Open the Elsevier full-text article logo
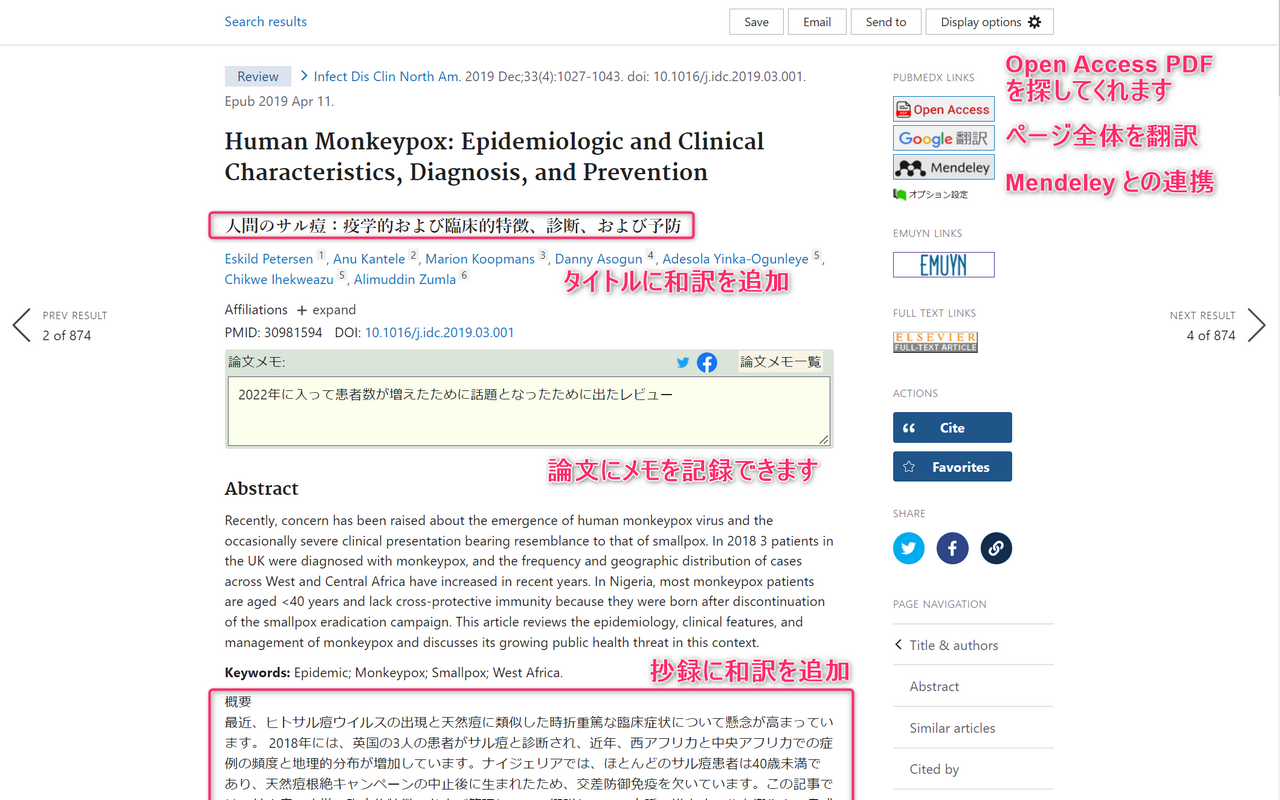Screen dimensions: 1280x800 [935, 342]
